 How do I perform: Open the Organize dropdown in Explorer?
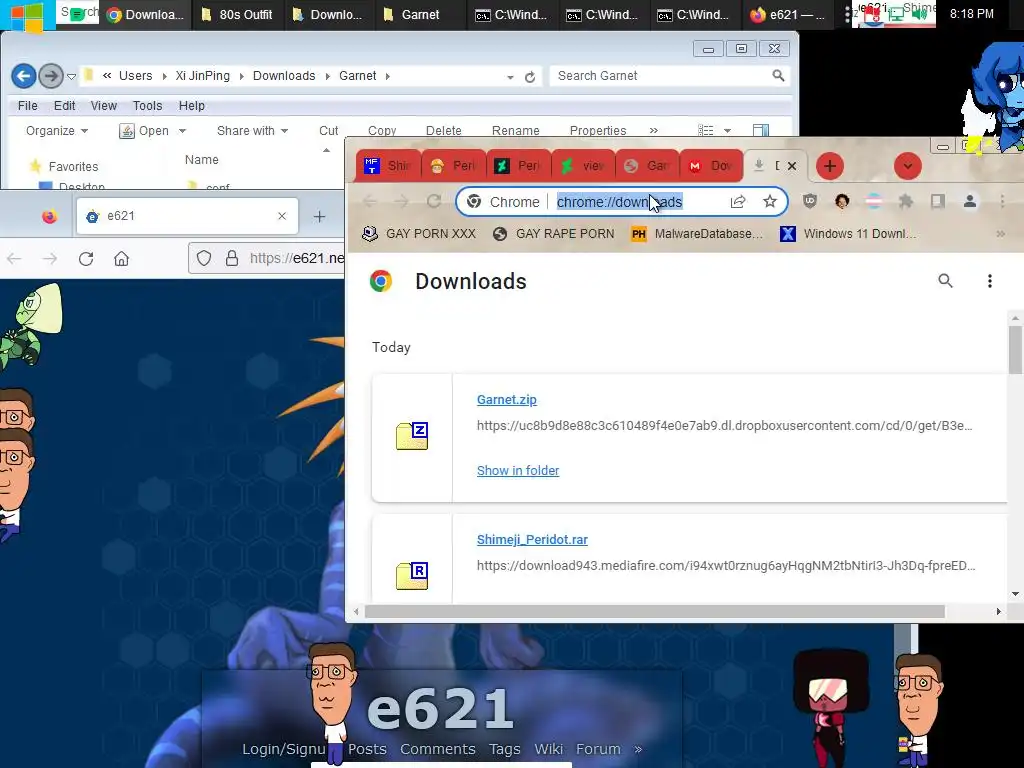[x=57, y=131]
